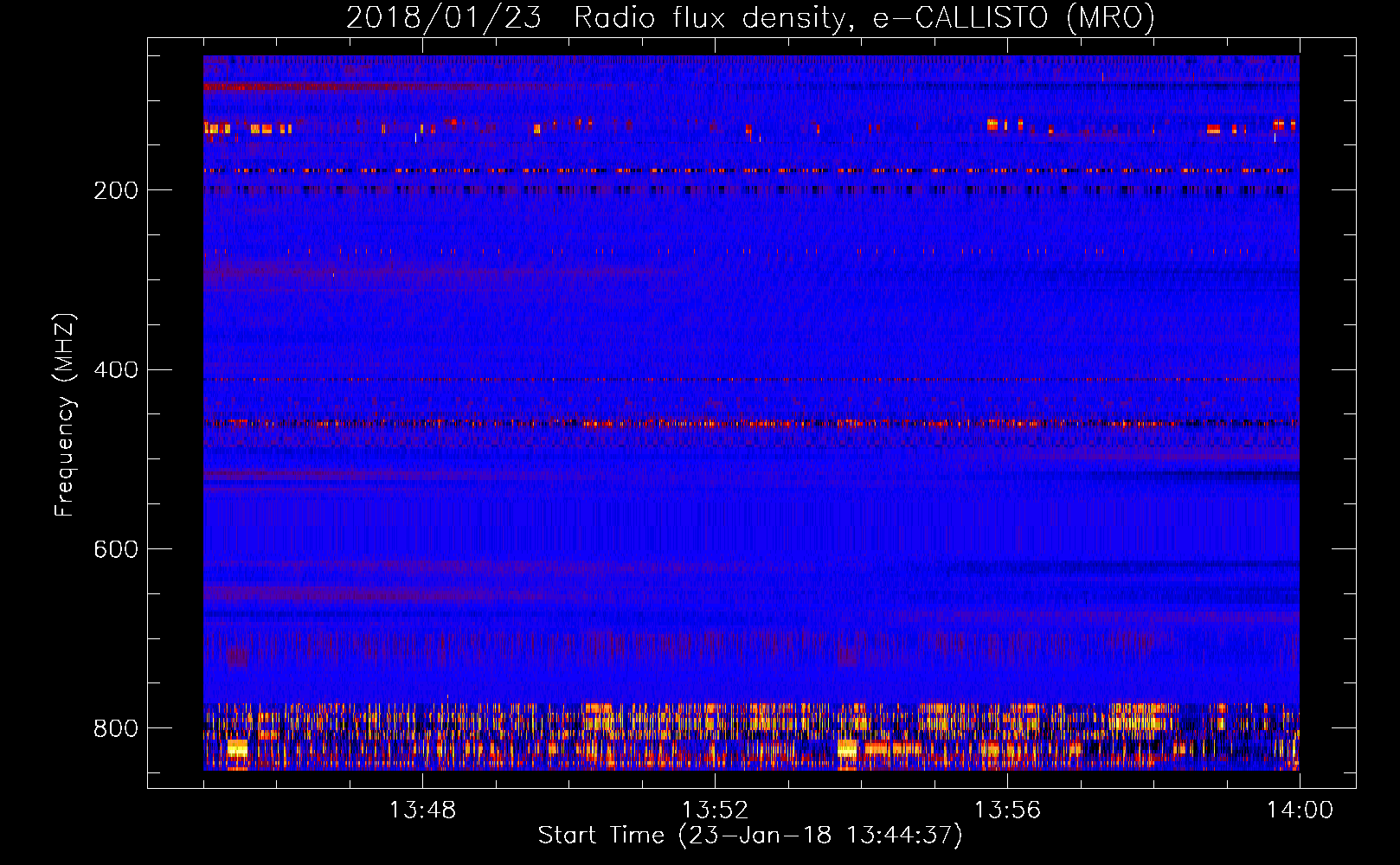Click the 13:56 time tick label
The width and height of the screenshot is (1400, 865).
tap(1007, 811)
